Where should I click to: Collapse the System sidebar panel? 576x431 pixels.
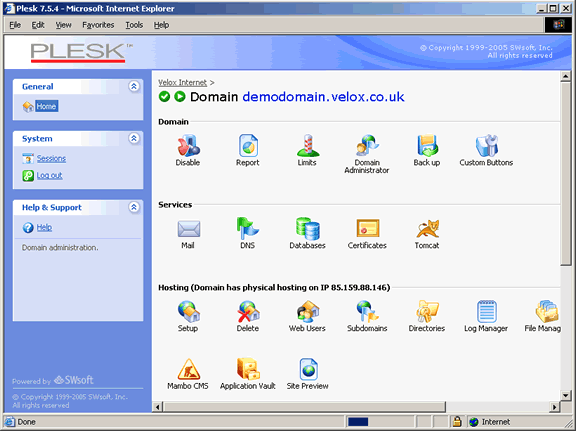(134, 139)
